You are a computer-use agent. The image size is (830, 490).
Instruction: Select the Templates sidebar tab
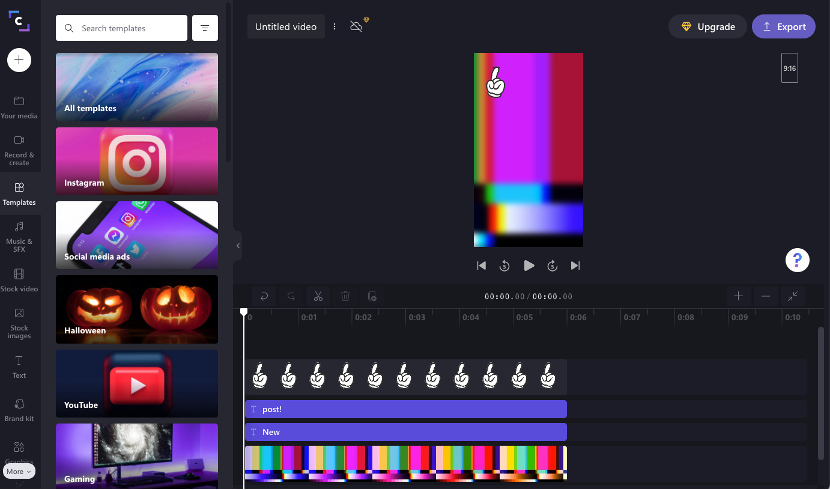point(19,194)
